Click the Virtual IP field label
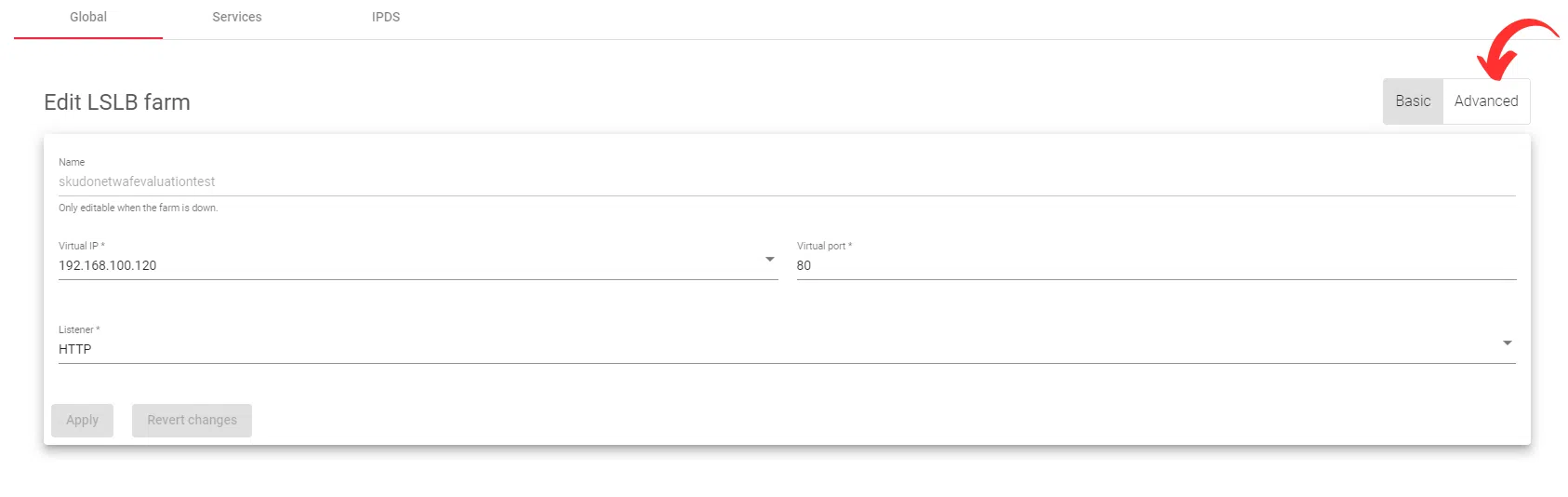This screenshot has height=497, width=1568. point(82,246)
